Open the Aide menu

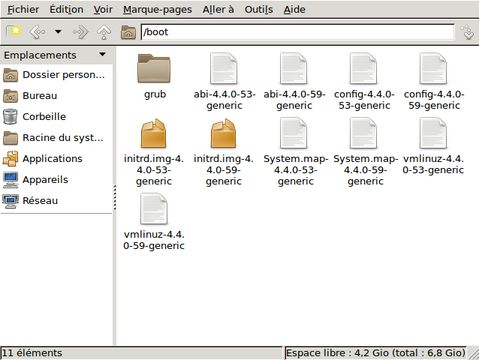tap(294, 9)
